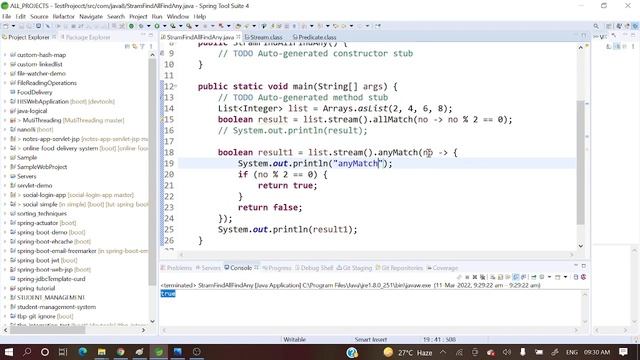Open the File menu
The height and width of the screenshot is (360, 640).
pos(7,16)
